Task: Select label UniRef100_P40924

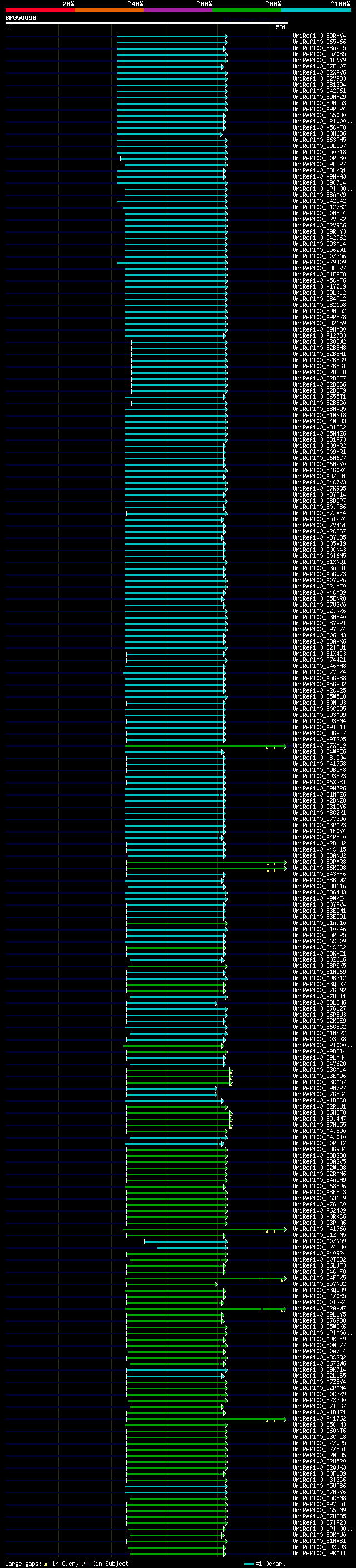Action: 319,1253
